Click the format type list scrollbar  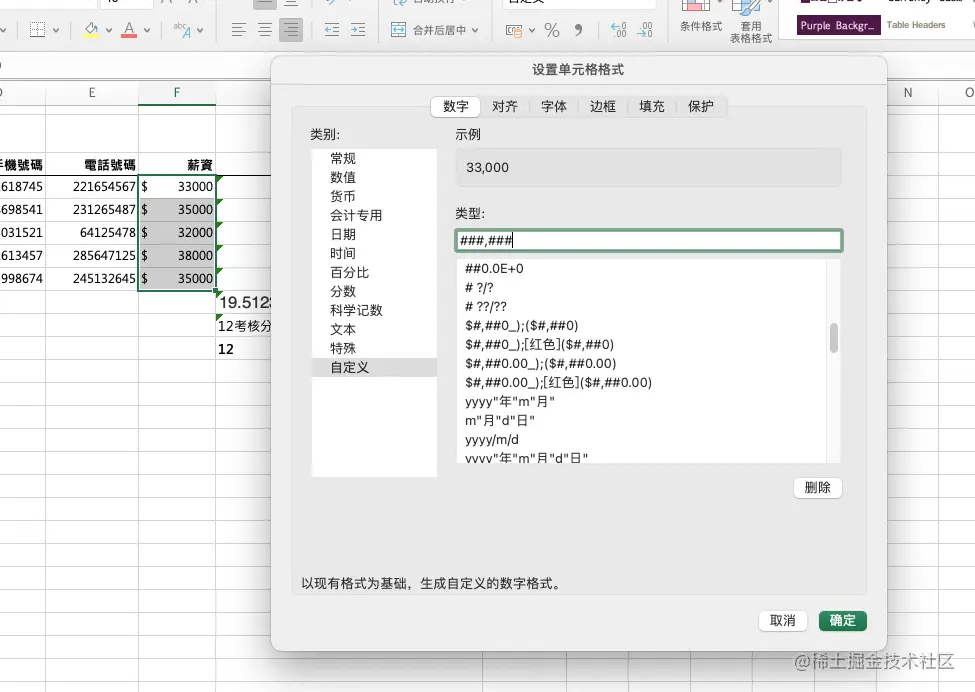coord(834,338)
